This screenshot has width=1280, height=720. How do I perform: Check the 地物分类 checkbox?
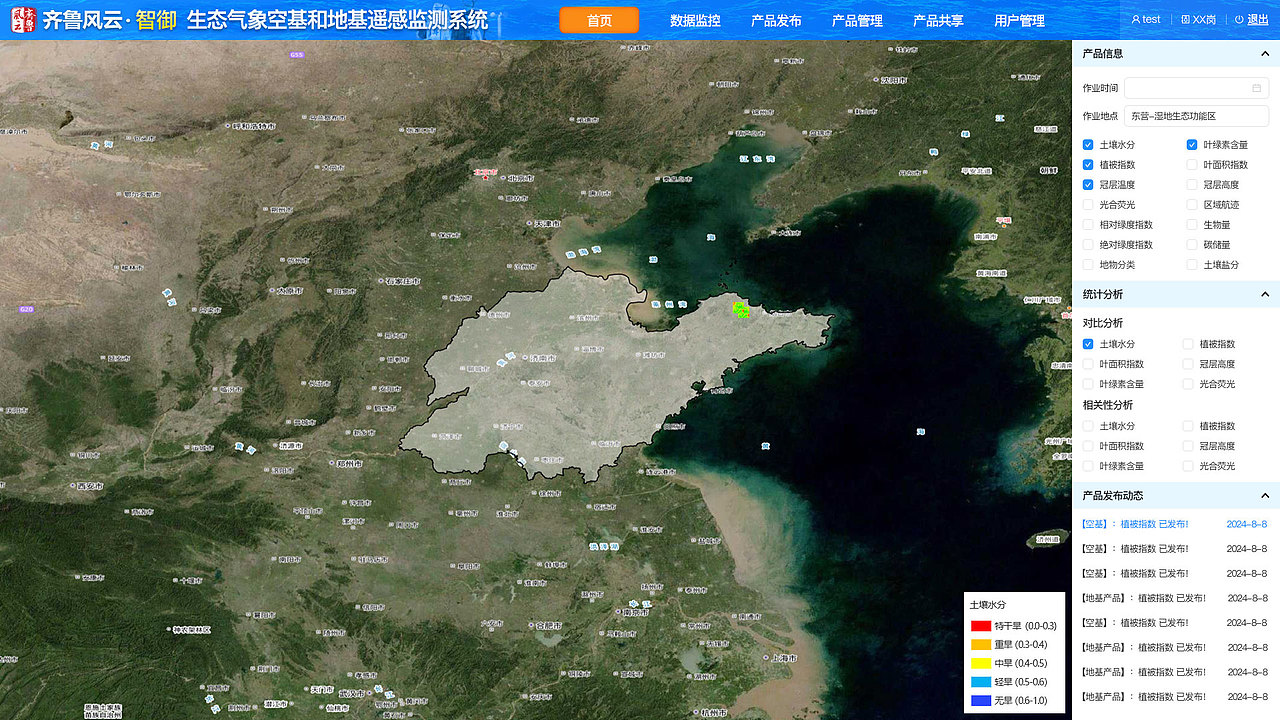click(1088, 265)
